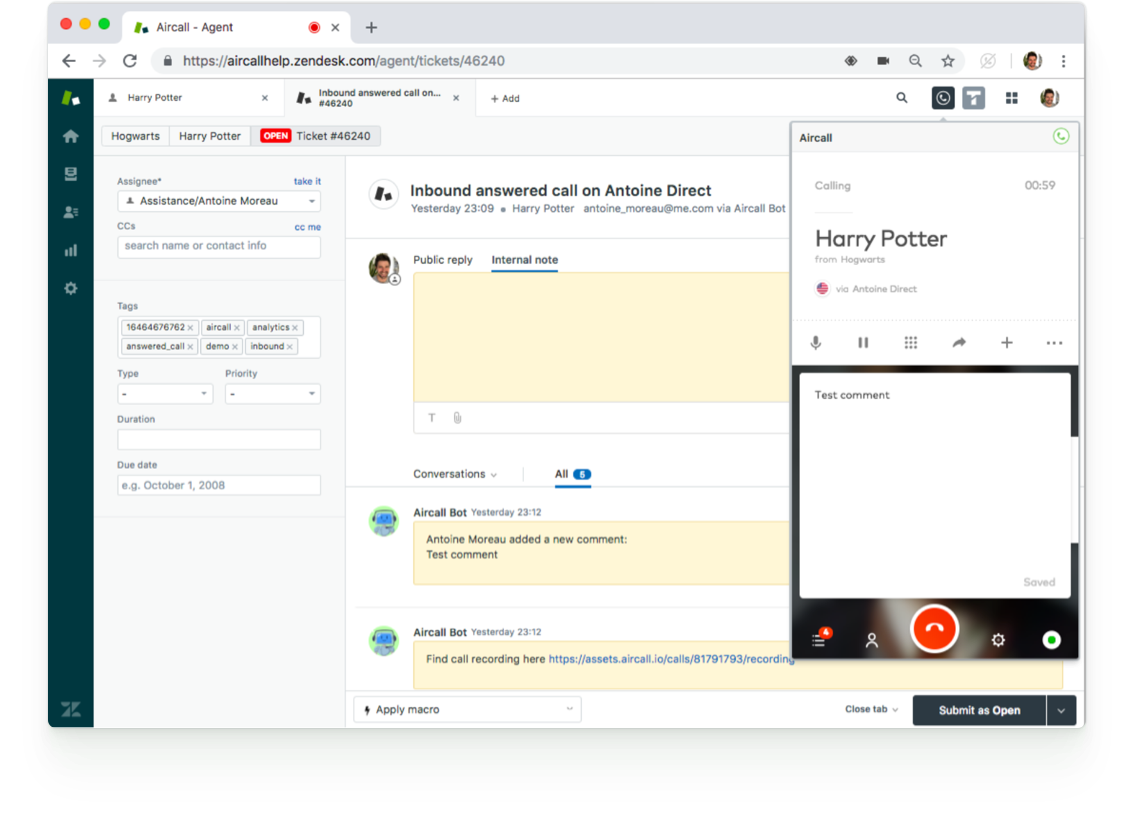Transfer the call with the arrow icon

(958, 343)
